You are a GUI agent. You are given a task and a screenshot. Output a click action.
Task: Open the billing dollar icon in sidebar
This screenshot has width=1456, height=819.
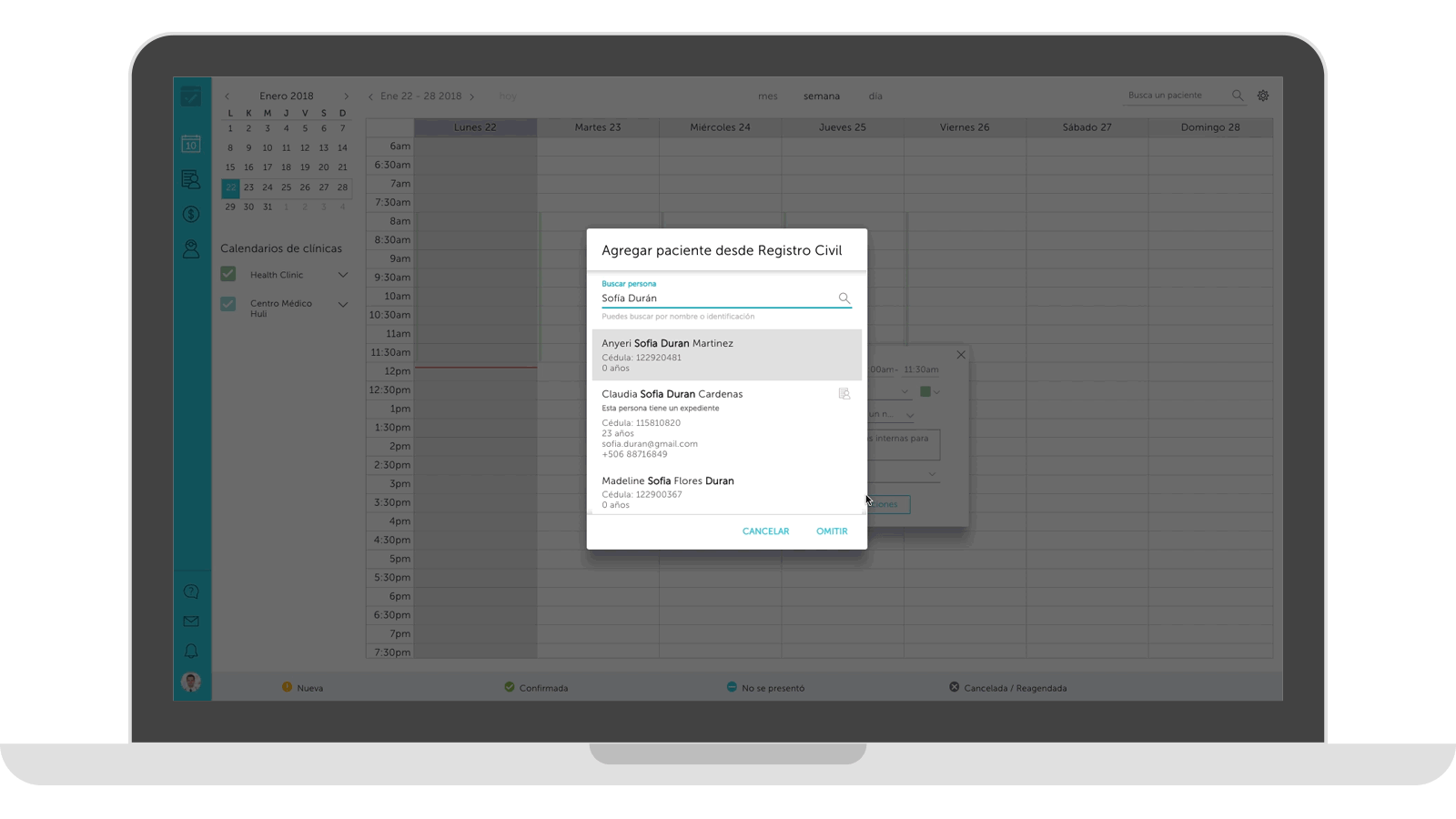191,214
